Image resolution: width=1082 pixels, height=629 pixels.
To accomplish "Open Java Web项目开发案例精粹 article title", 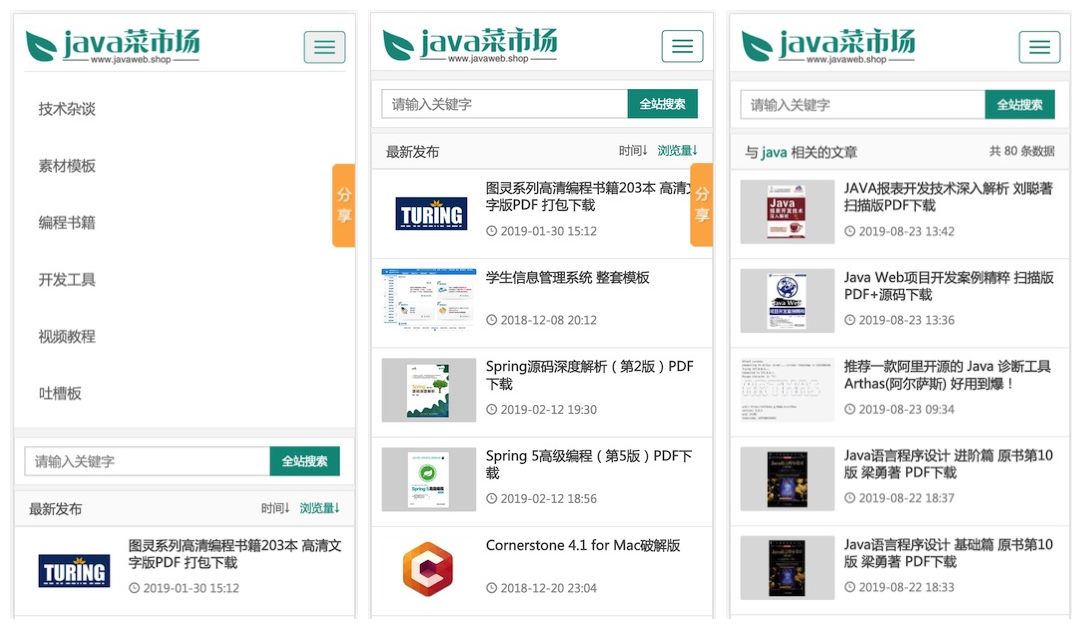I will [949, 286].
